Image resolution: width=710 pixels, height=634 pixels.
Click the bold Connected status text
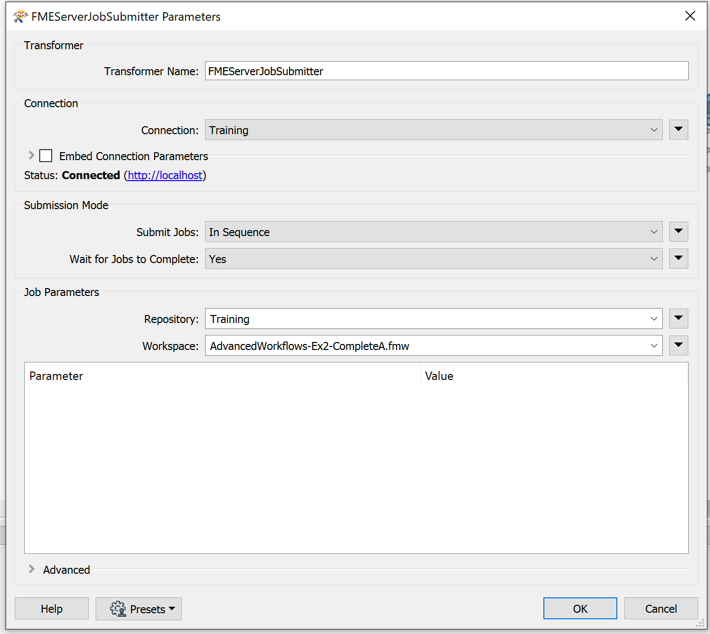(x=91, y=175)
